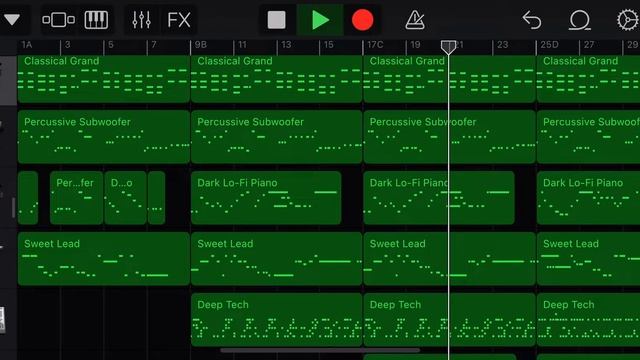Switch to the Tracks view icon
The height and width of the screenshot is (360, 640).
tap(58, 20)
